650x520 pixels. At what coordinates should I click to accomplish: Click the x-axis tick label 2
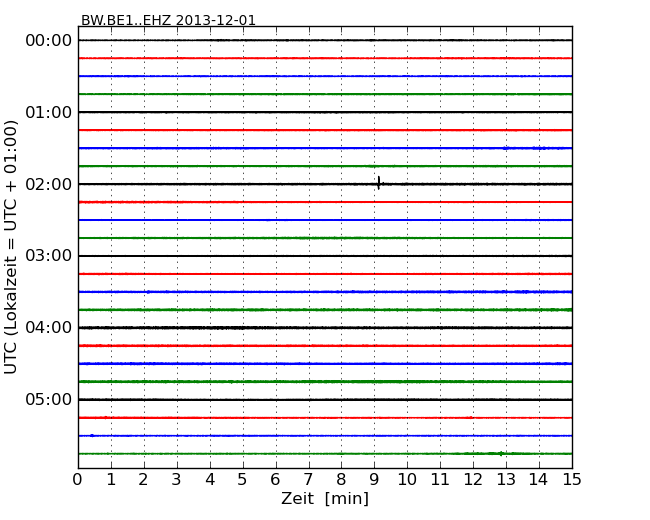[143, 480]
